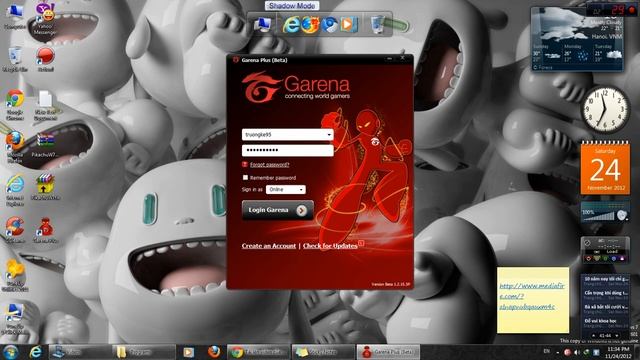Open the media player taskbar icon
640x360 pixels.
click(188, 352)
